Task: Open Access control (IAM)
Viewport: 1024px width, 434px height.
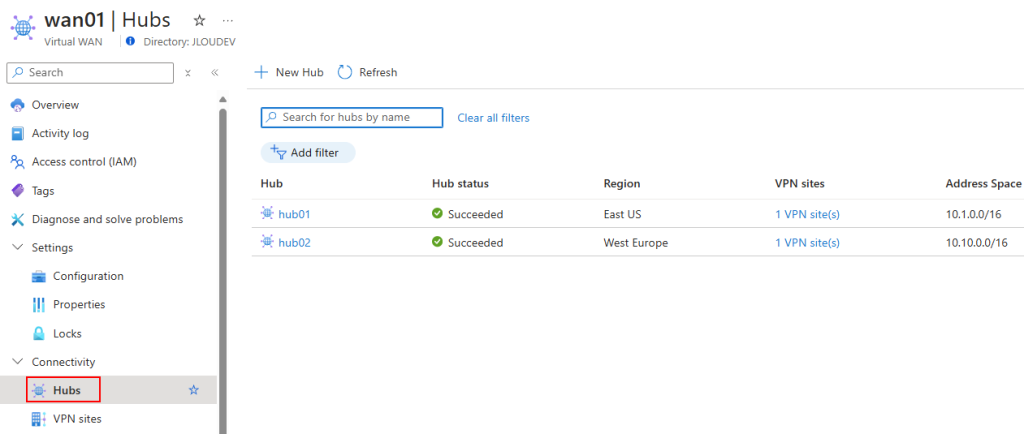Action: 84,162
